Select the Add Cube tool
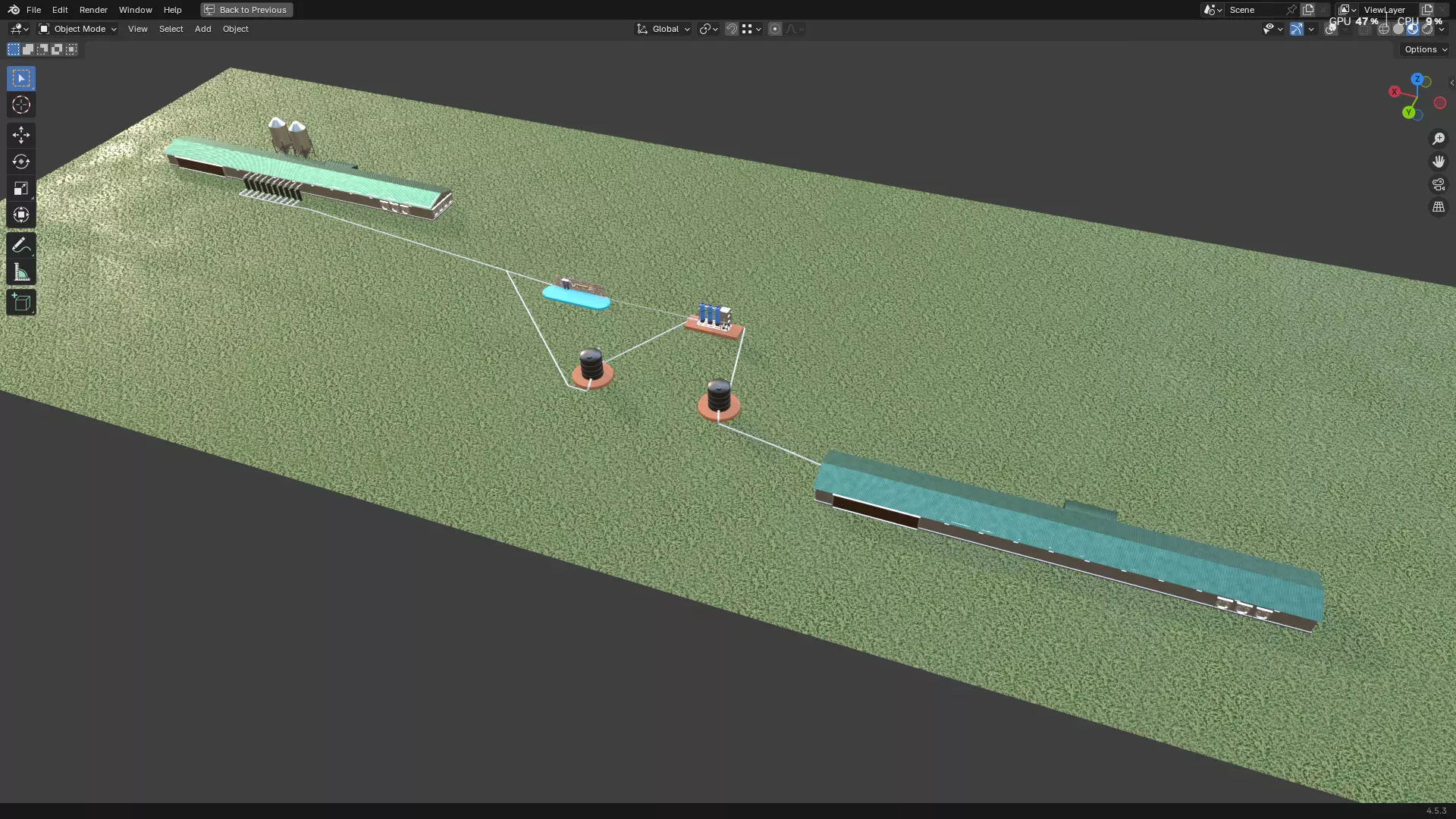Screen dimensions: 1456x819 (21, 303)
